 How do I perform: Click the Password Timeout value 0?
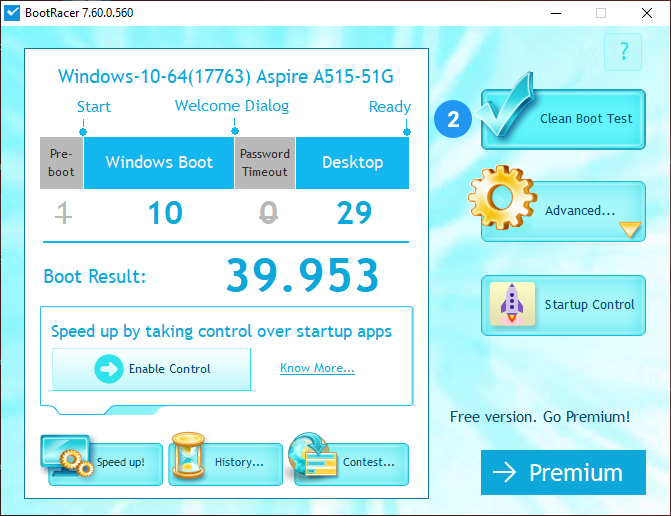point(268,213)
